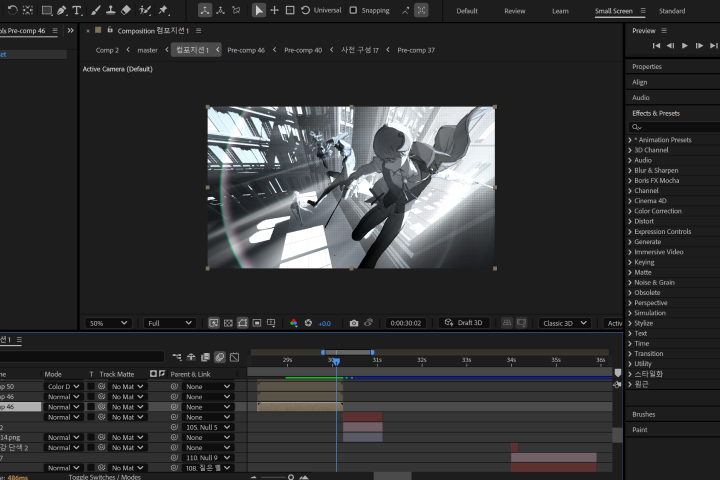Click the exposure value +0.0
Screen dimensions: 720x480
coord(324,323)
